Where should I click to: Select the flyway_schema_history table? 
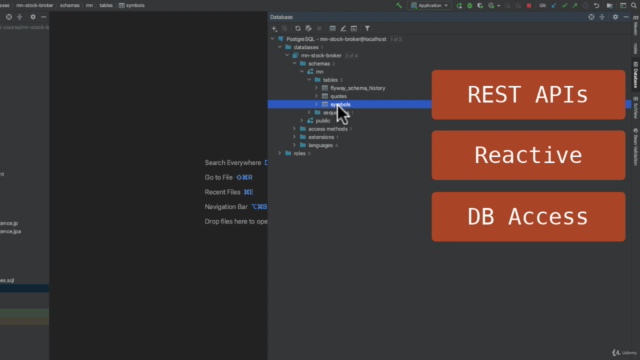click(x=358, y=88)
